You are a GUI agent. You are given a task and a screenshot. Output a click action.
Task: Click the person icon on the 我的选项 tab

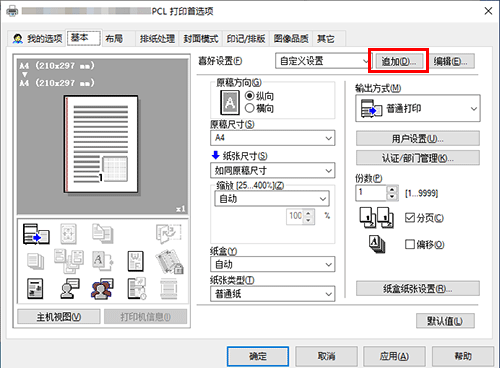point(17,39)
